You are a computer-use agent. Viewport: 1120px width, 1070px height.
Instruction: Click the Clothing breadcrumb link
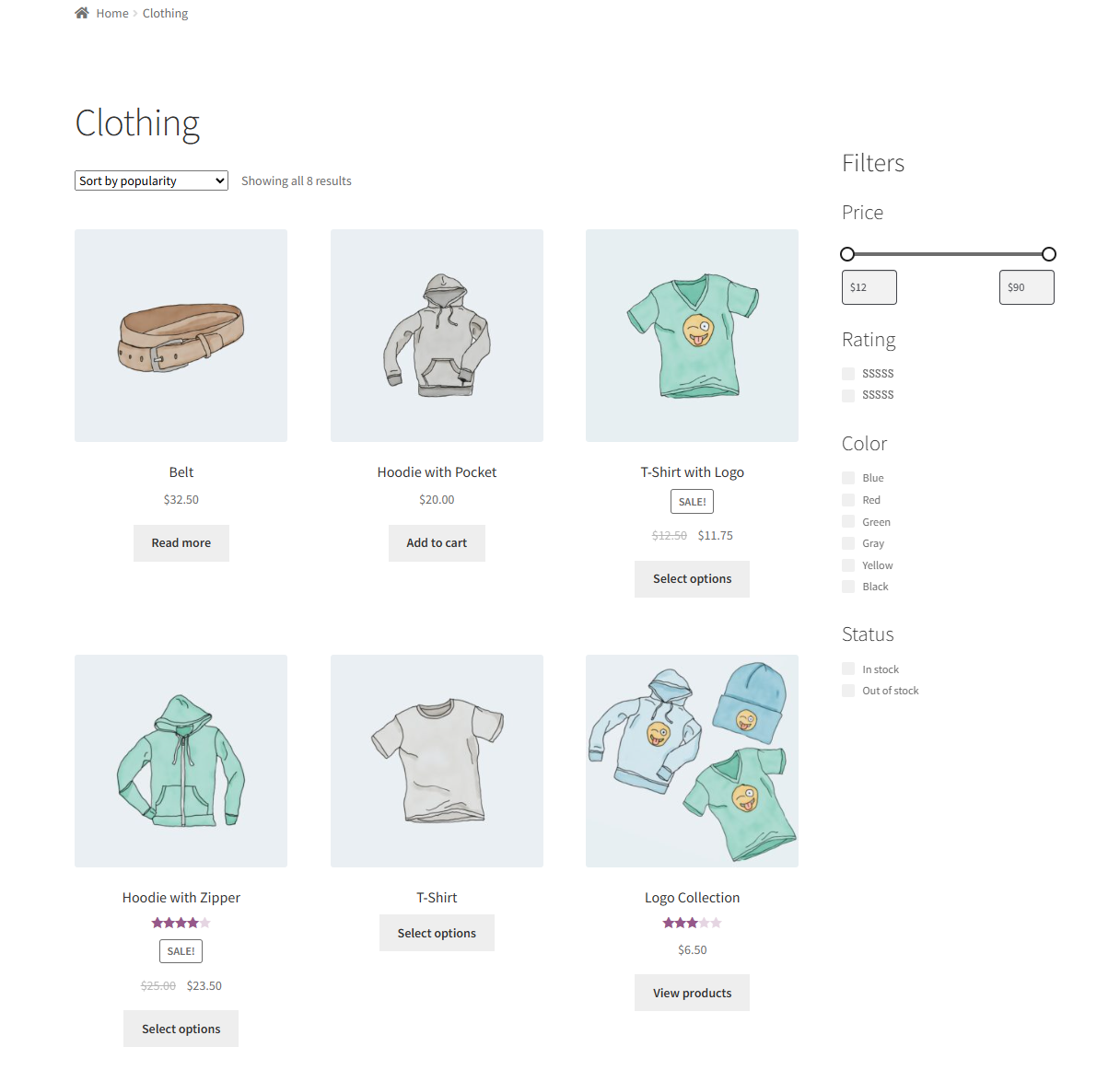[165, 13]
